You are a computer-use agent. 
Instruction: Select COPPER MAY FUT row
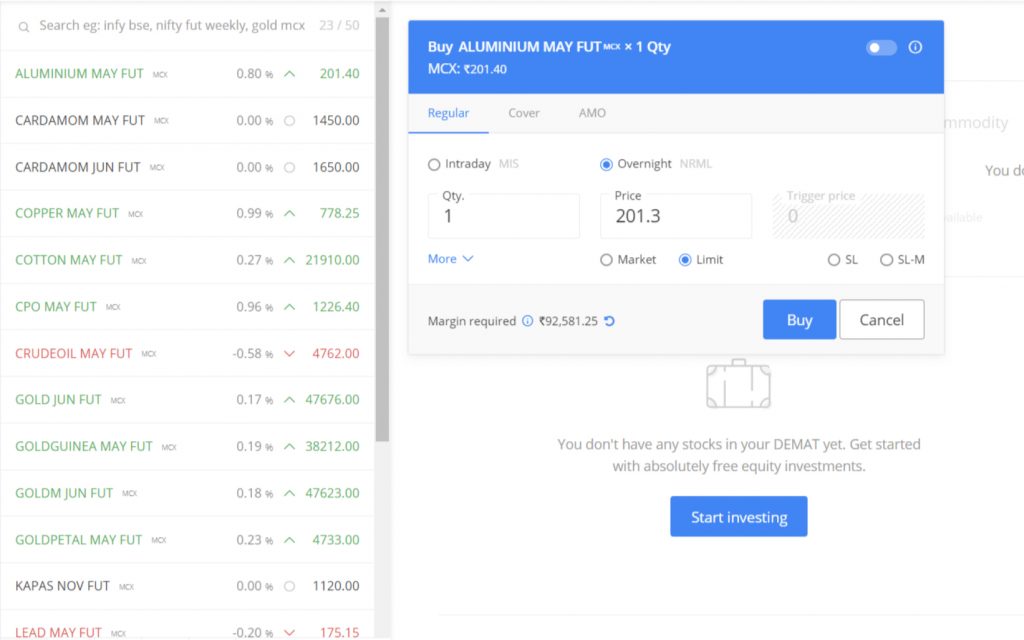coord(187,214)
